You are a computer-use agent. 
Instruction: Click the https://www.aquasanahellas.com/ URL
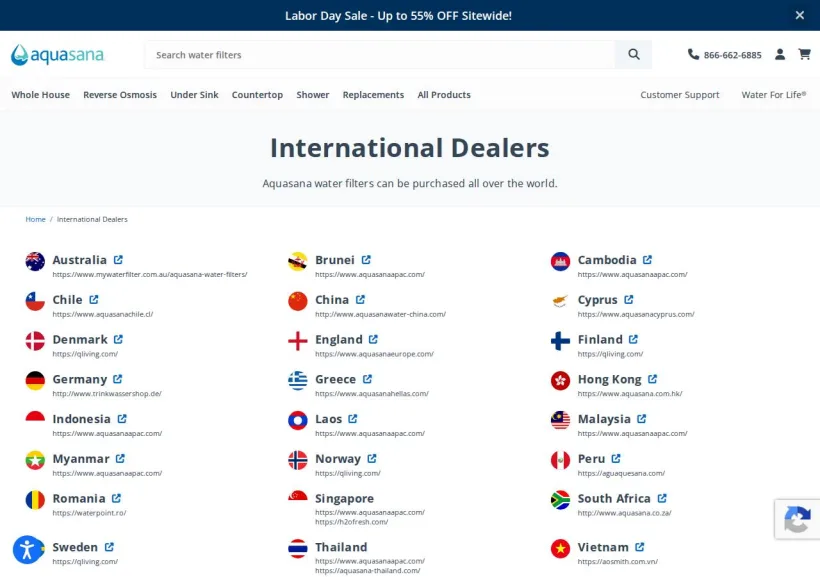(372, 393)
